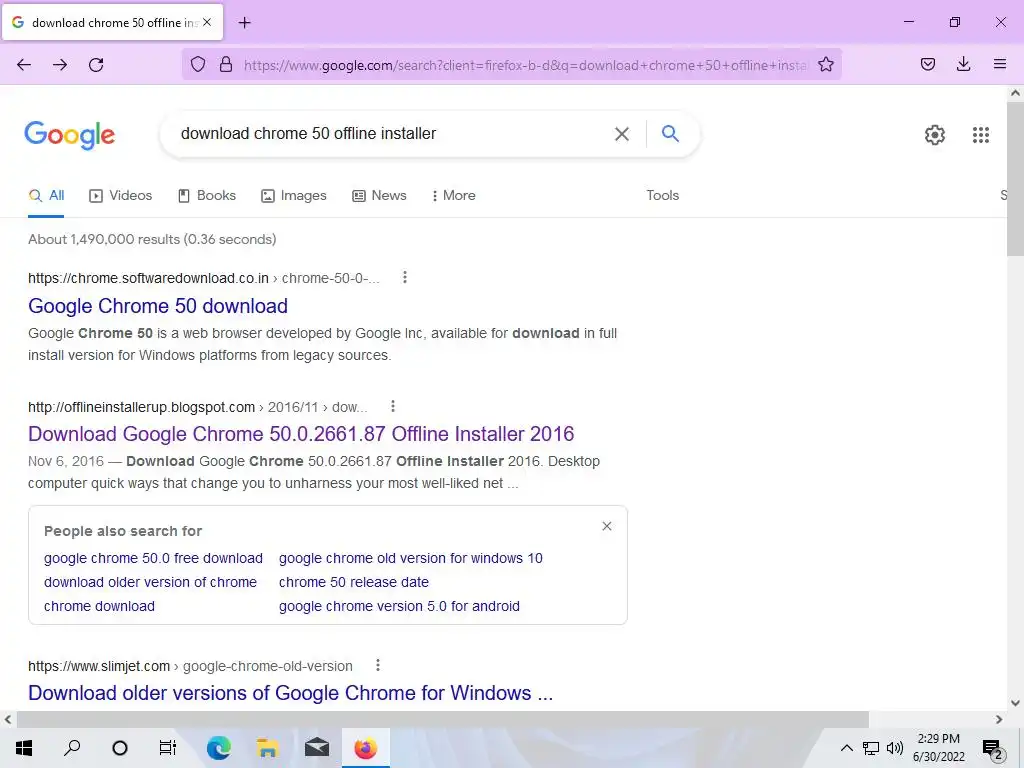Screen dimensions: 1024x768
Task: Select the Firefox taskbar icon
Action: [x=366, y=748]
